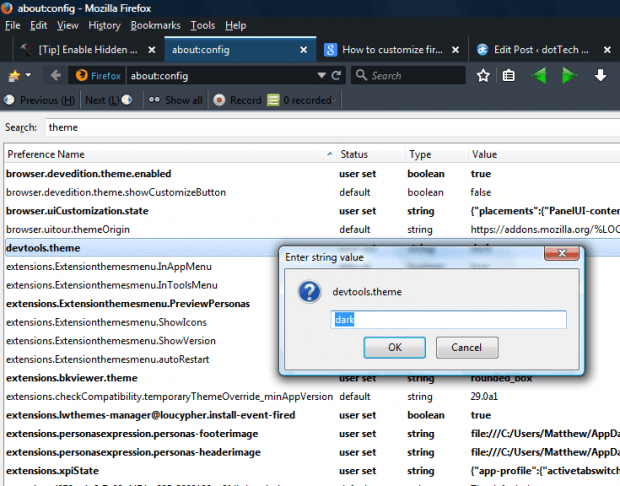Start recording with the Record button
This screenshot has width=620, height=486.
(x=237, y=100)
